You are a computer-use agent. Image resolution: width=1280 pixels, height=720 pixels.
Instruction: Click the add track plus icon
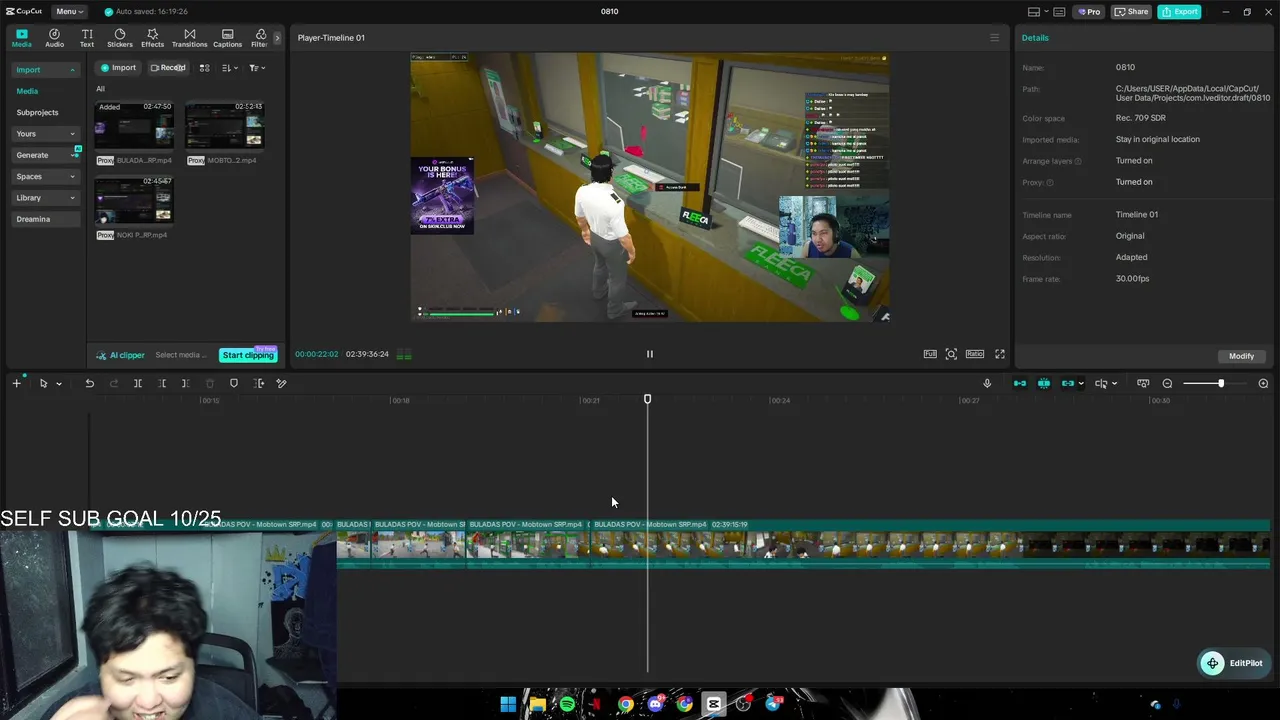click(x=16, y=383)
